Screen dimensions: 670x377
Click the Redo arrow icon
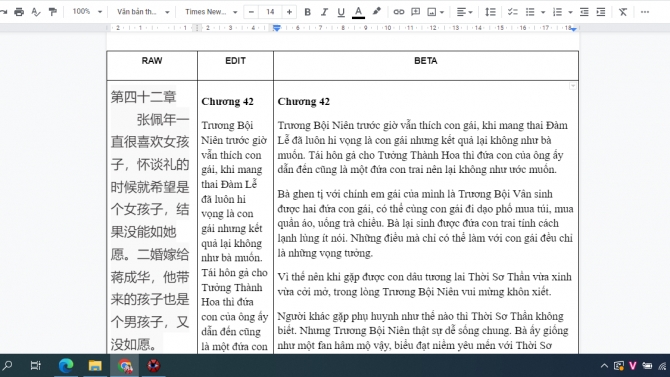(x=4, y=12)
